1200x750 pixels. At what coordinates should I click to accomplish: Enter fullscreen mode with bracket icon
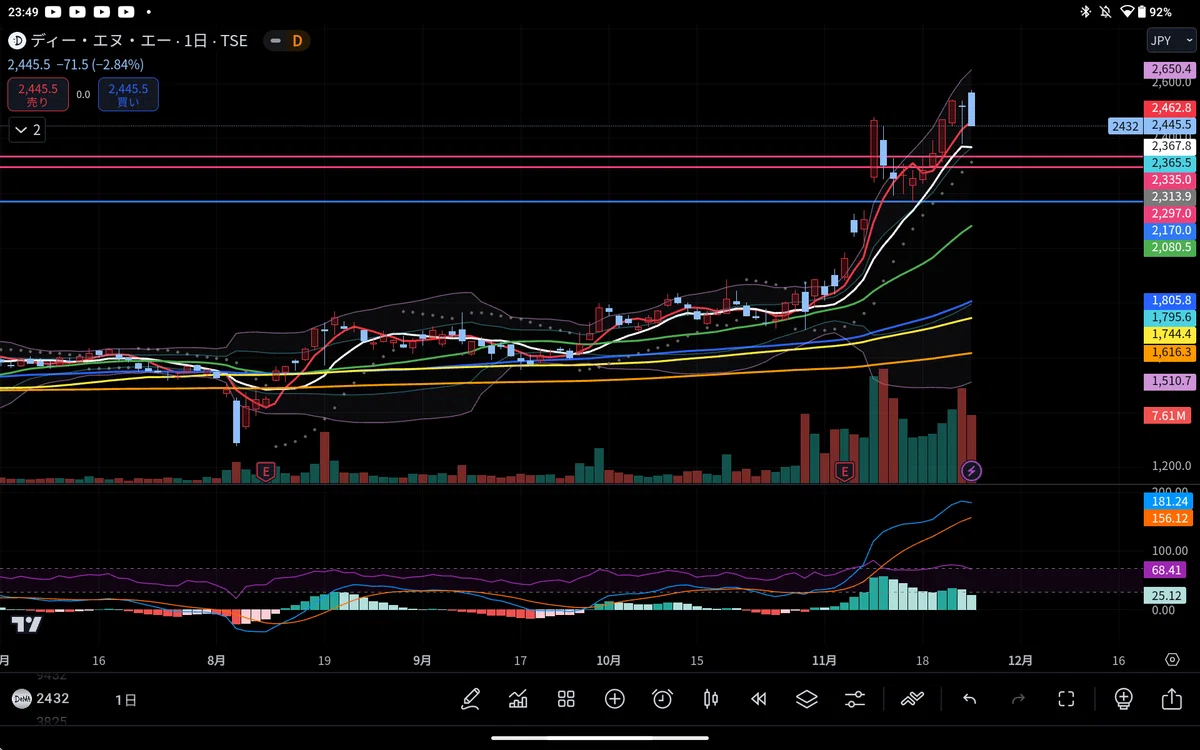(x=1066, y=699)
